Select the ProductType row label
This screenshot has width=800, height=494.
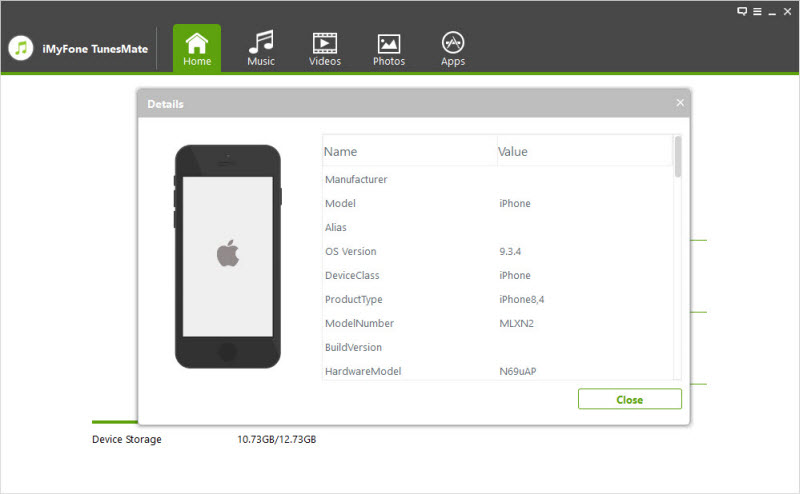[x=354, y=300]
